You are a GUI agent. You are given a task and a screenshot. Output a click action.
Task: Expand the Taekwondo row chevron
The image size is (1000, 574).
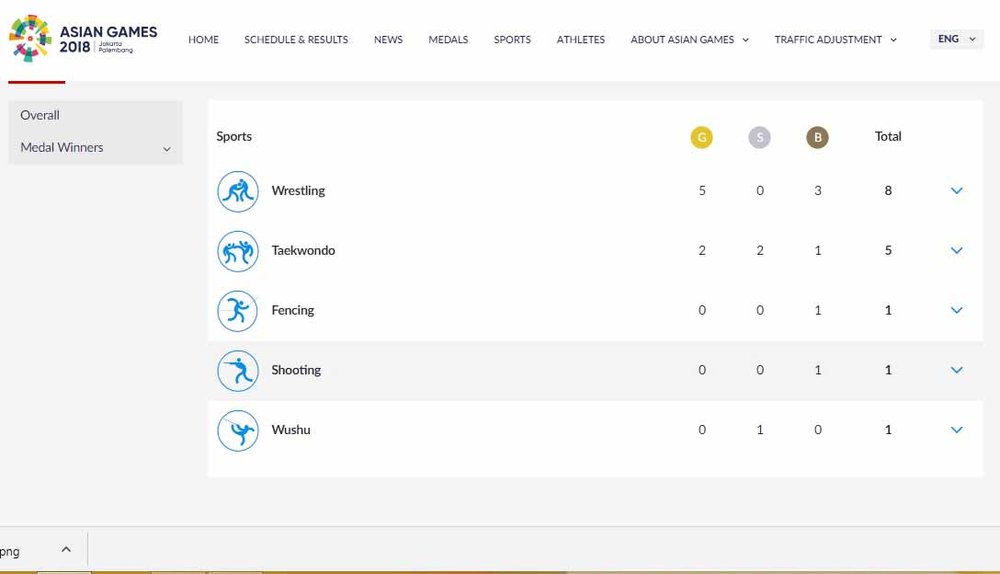pyautogui.click(x=956, y=251)
